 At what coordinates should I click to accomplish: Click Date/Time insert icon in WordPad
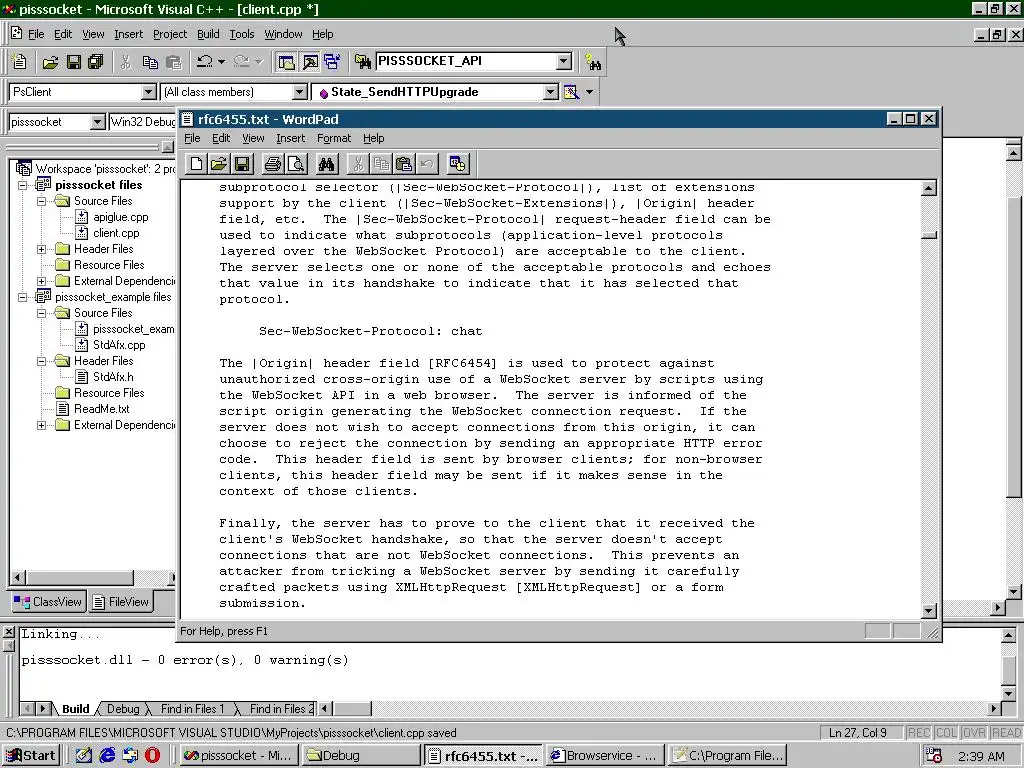pyautogui.click(x=458, y=164)
